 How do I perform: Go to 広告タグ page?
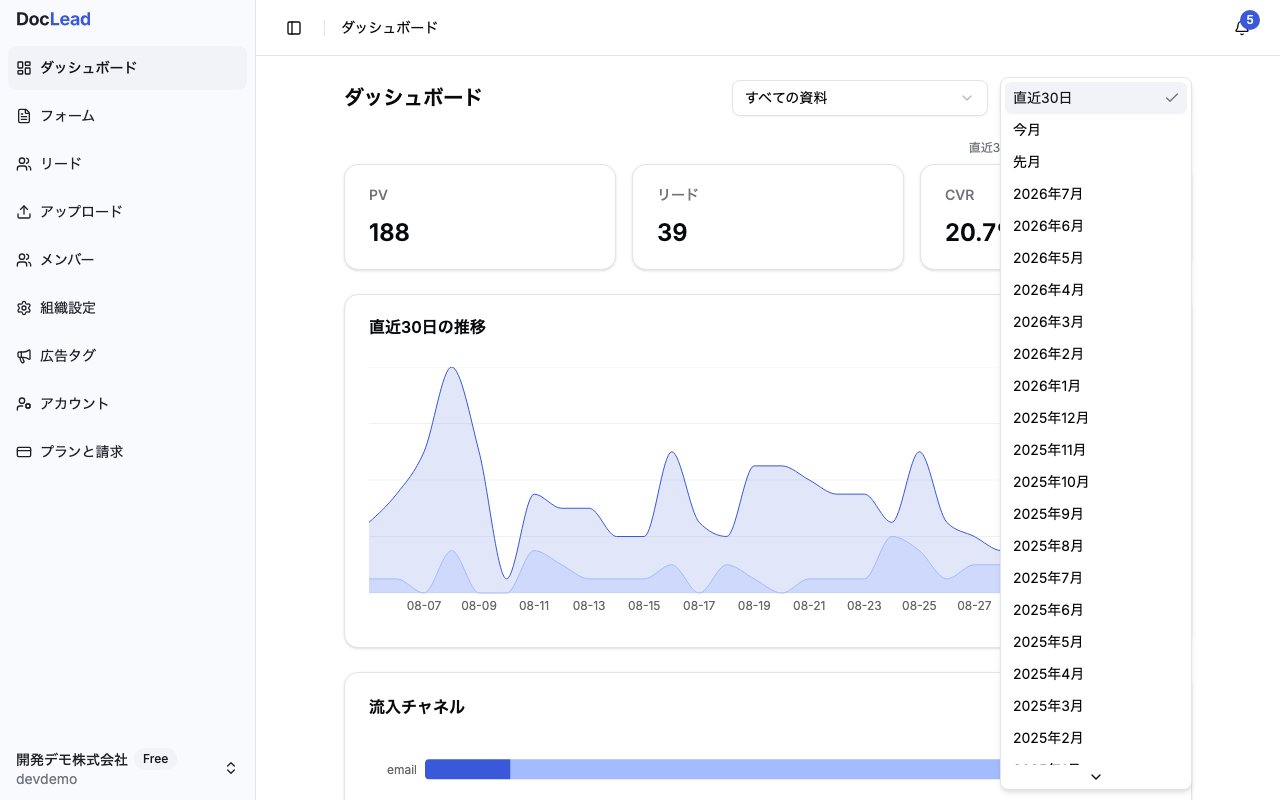coord(127,356)
